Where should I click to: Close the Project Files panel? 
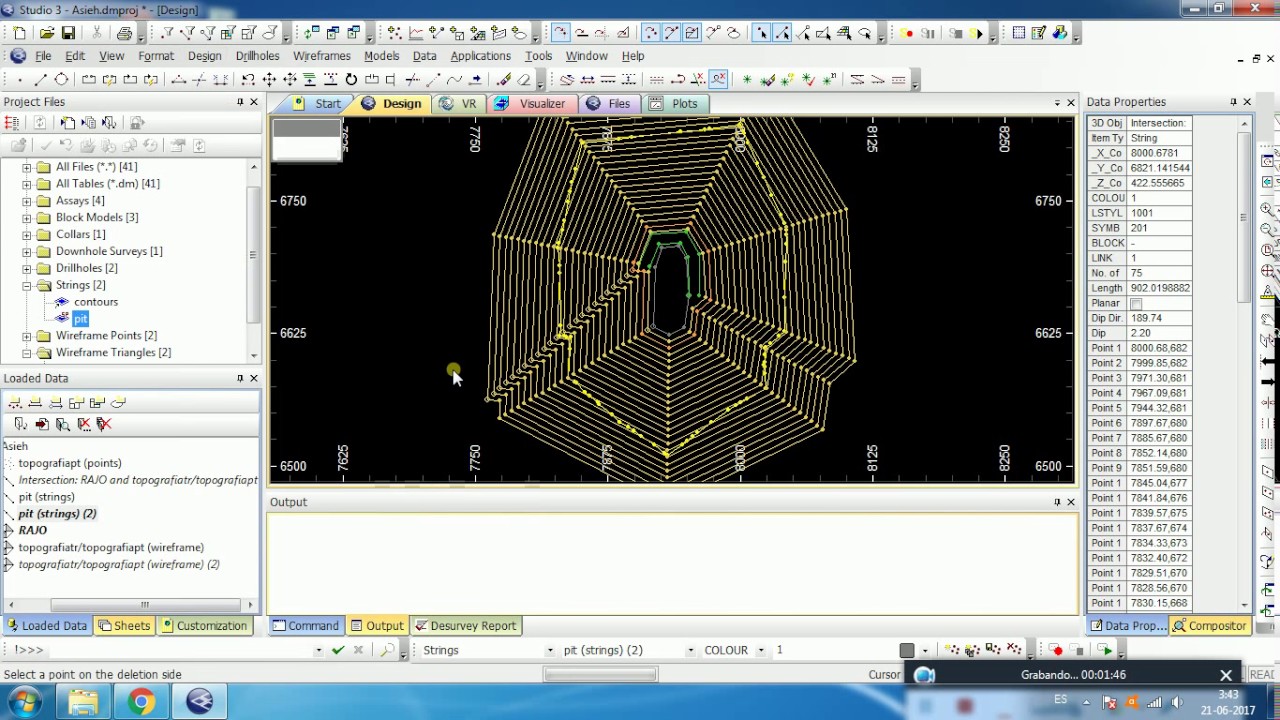click(253, 102)
